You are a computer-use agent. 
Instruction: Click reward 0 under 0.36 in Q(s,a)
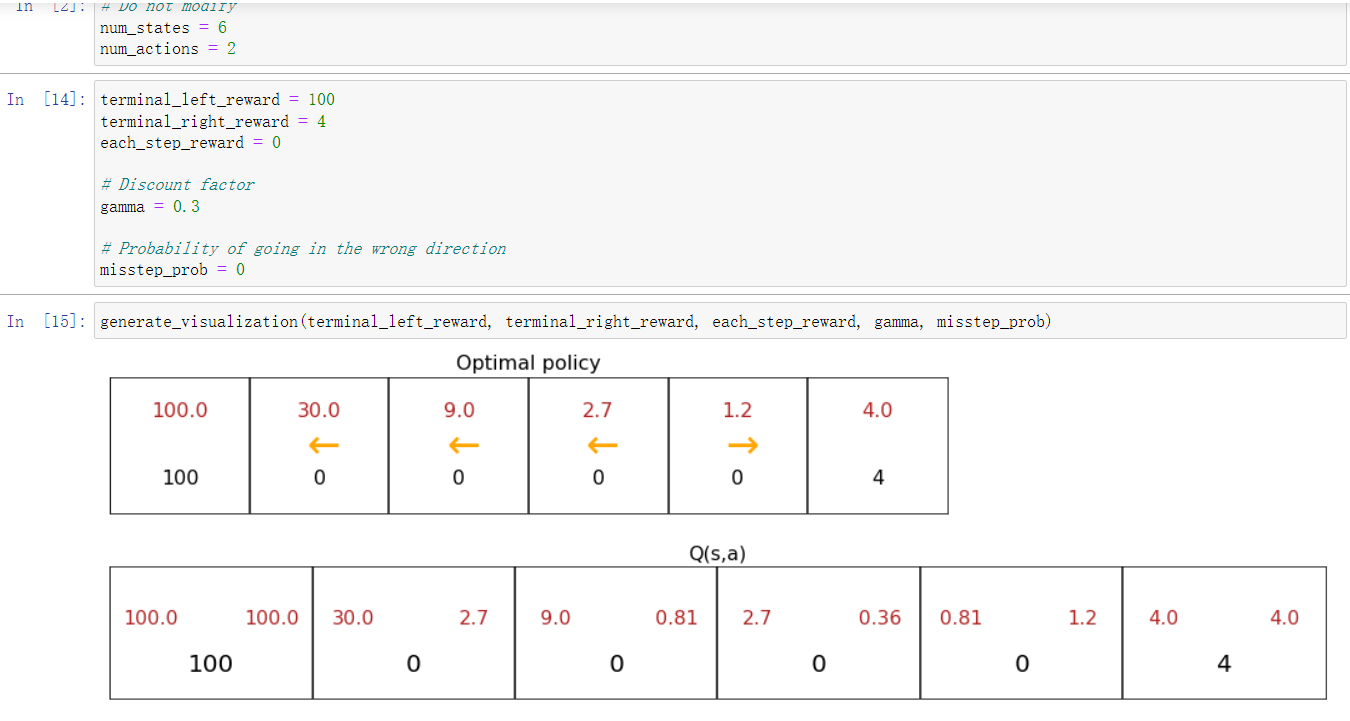point(818,663)
